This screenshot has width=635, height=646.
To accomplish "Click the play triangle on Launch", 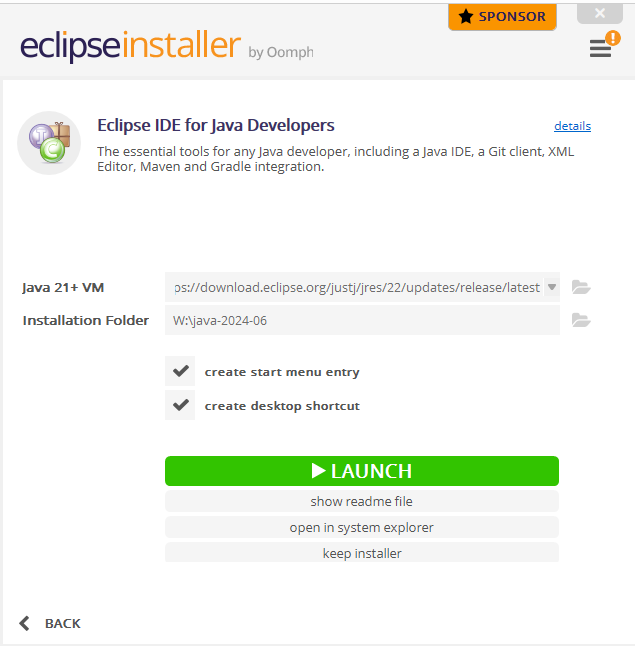I will pyautogui.click(x=318, y=471).
